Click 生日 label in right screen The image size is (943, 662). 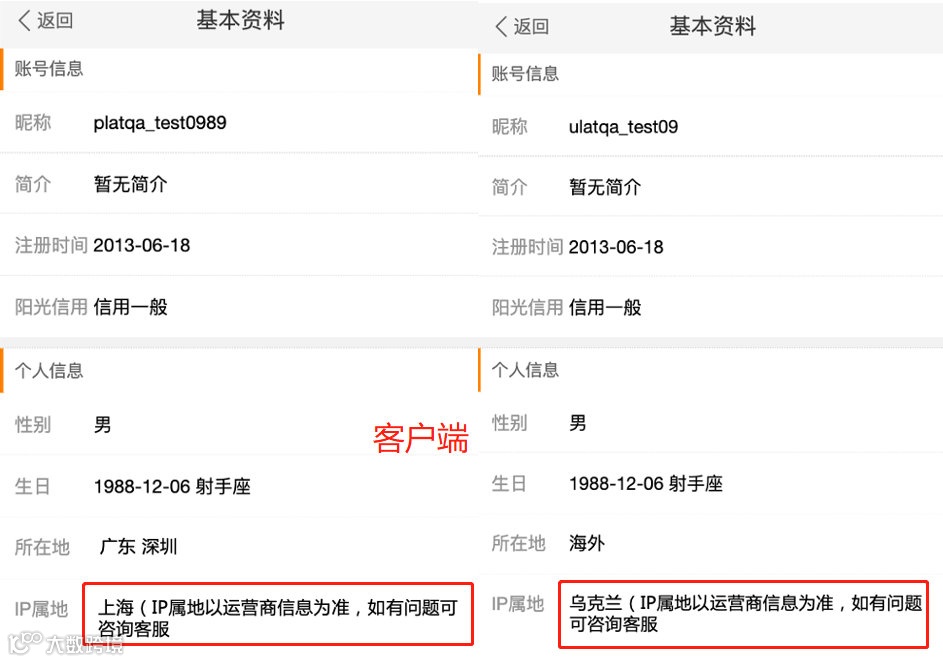click(509, 484)
